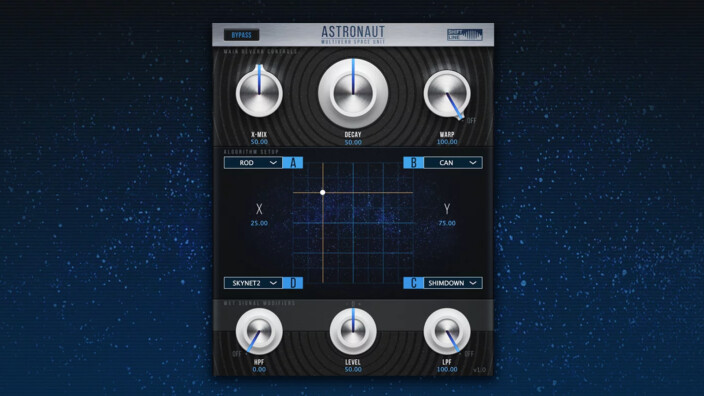Click the large Y axis label

(447, 209)
